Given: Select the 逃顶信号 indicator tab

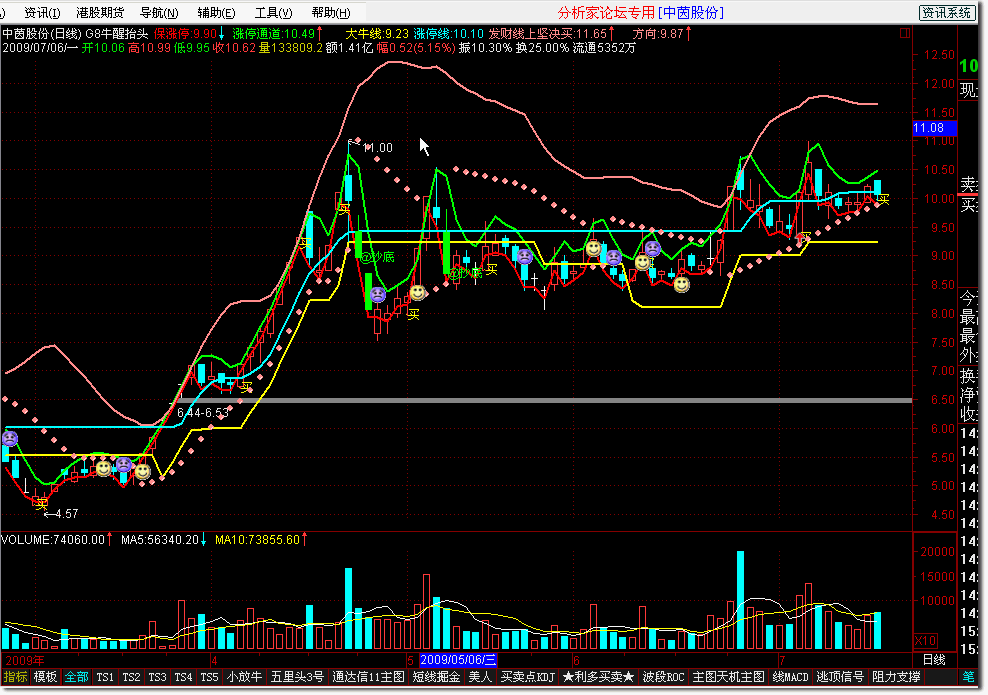Looking at the screenshot, I should [x=840, y=677].
